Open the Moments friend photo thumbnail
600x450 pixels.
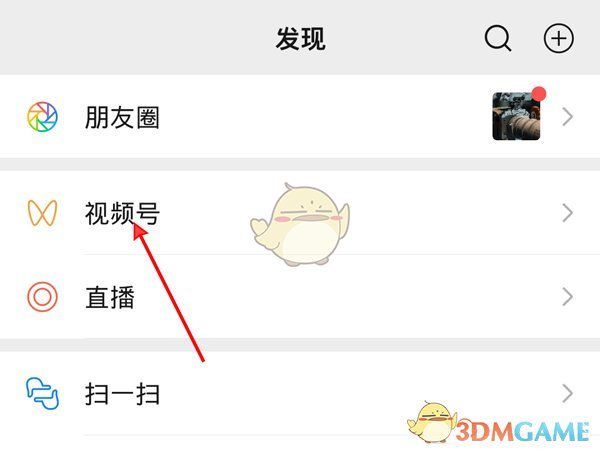coord(516,116)
